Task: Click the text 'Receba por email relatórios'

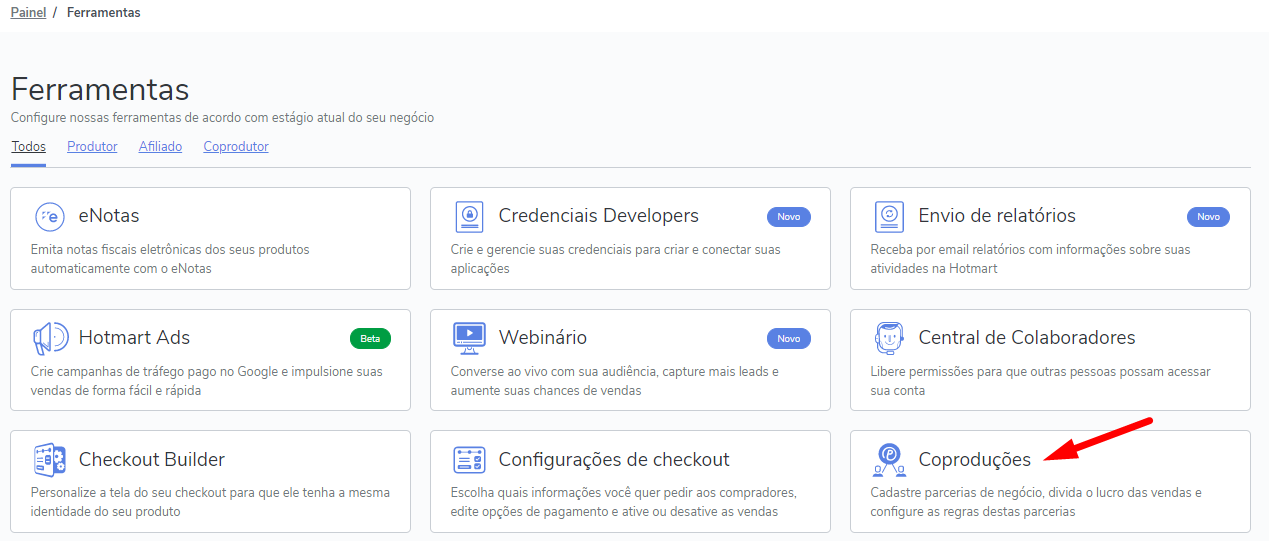Action: 945,250
